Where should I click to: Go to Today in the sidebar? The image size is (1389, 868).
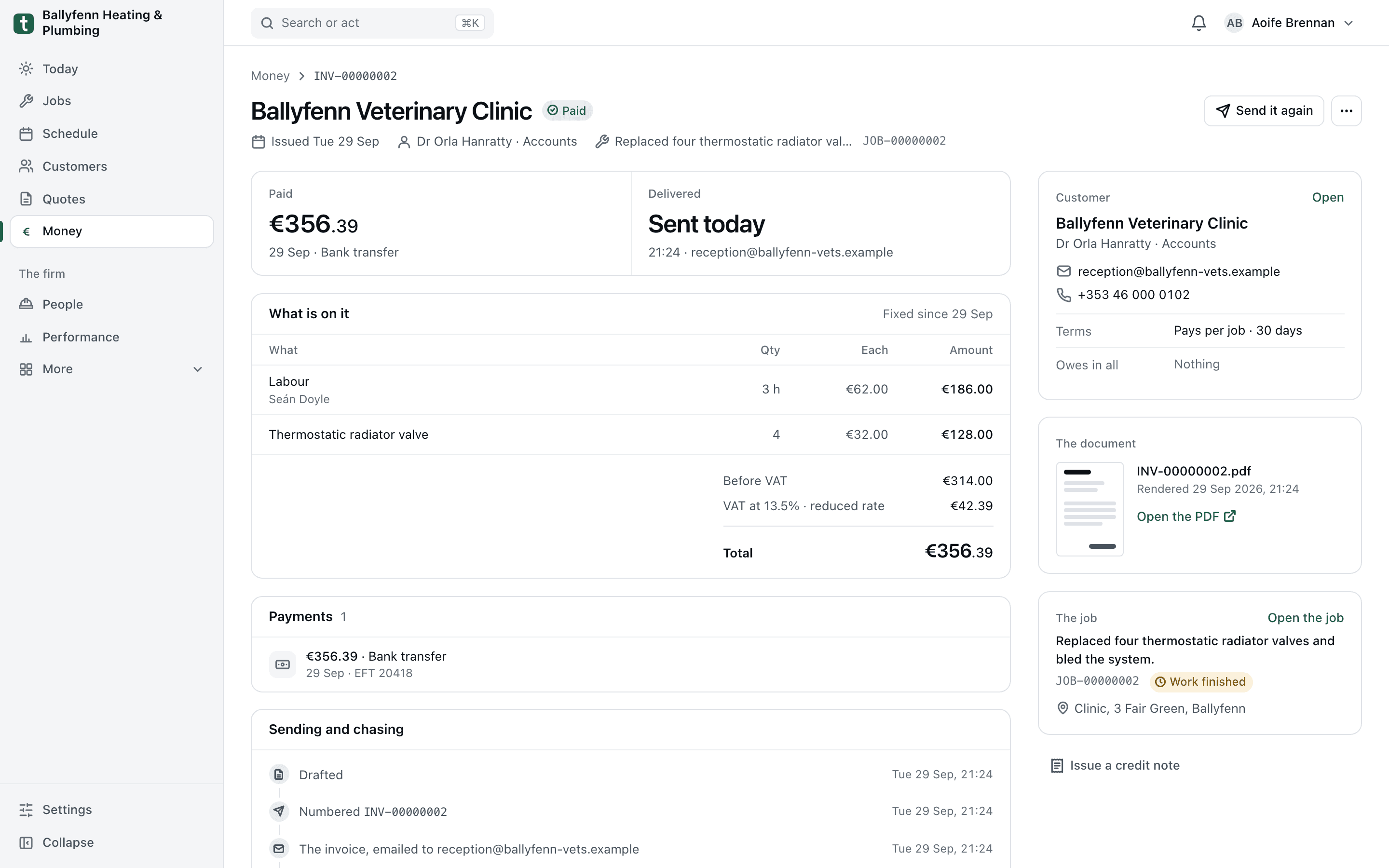coord(111,69)
